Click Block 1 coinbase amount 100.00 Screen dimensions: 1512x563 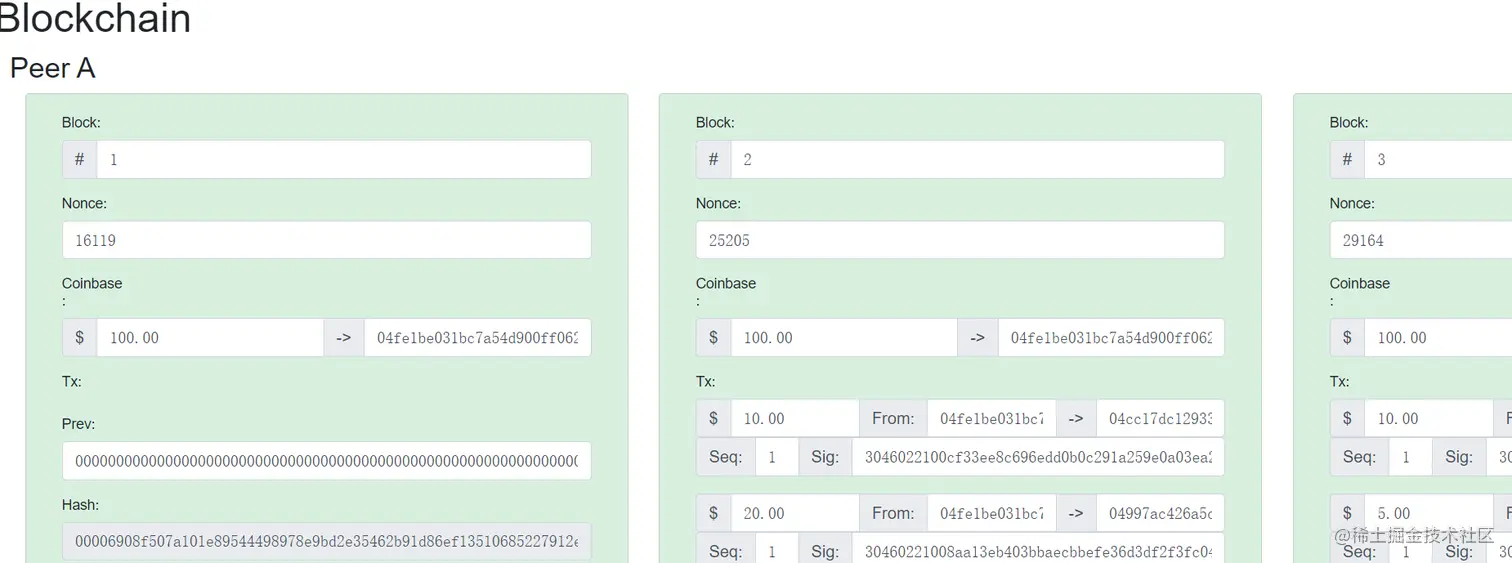coord(210,337)
